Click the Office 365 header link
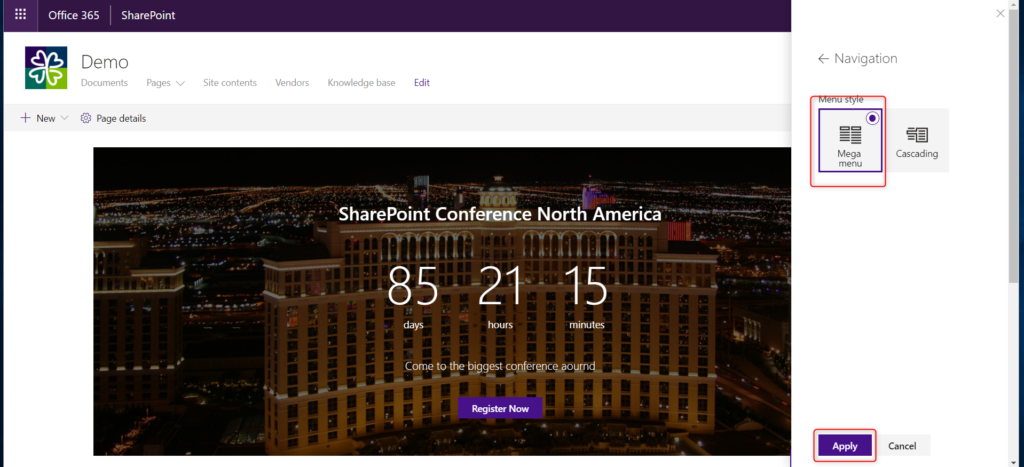The image size is (1024, 467). (74, 15)
